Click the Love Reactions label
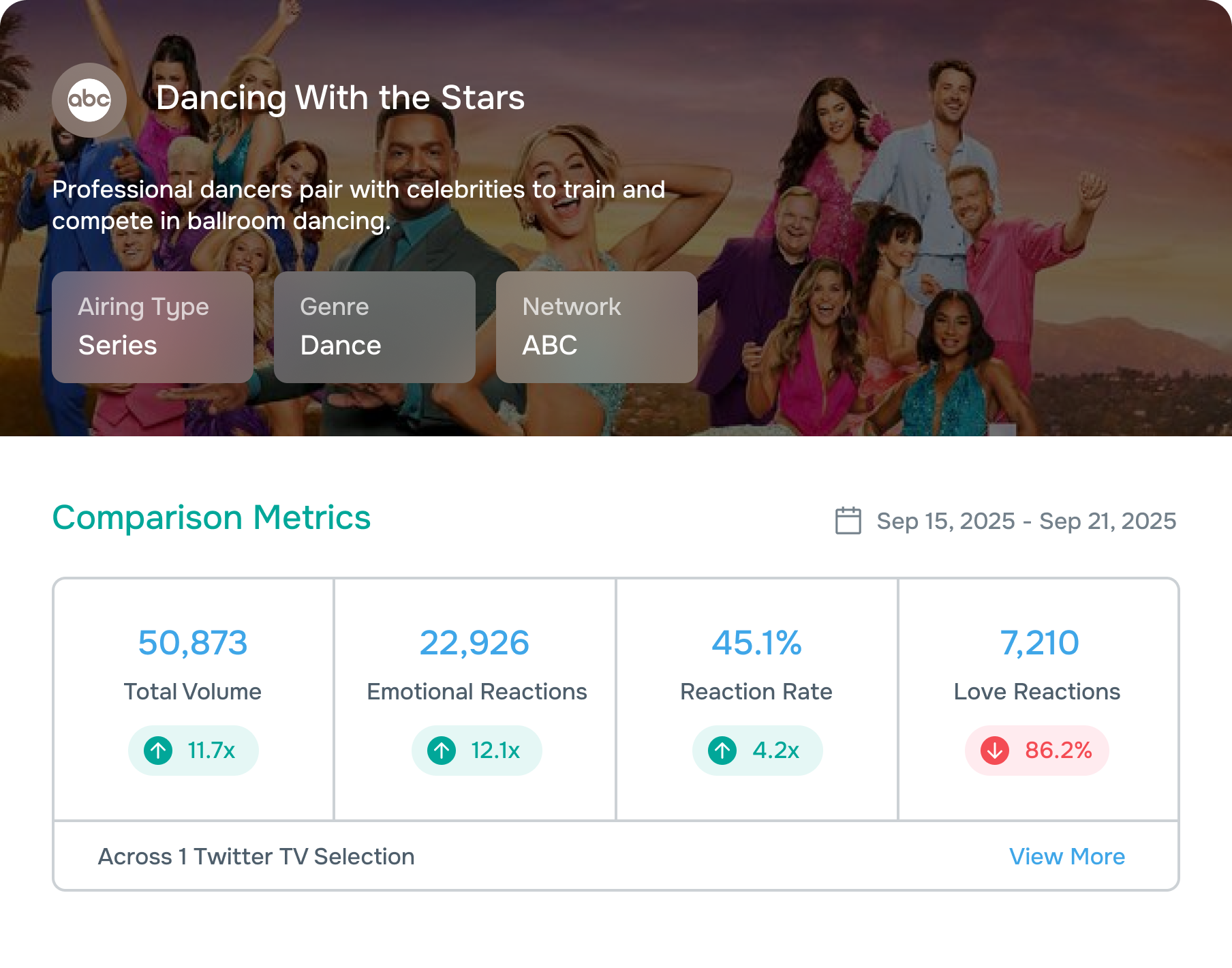Viewport: 1232px width, 968px height. 1037,691
